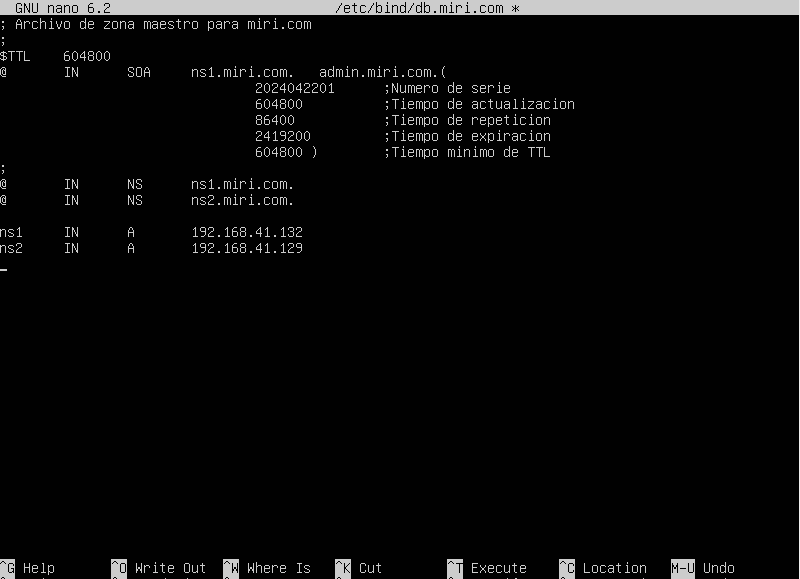Click the value 2419200 for expiration time

pyautogui.click(x=282, y=136)
